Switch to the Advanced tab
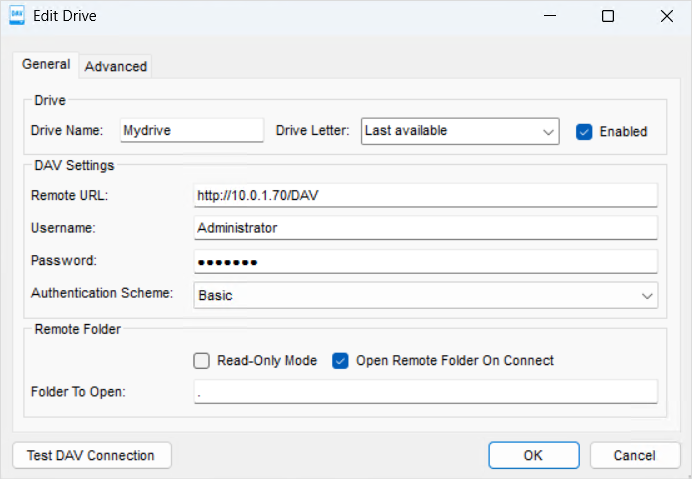Screen dimensions: 692x479 116,66
